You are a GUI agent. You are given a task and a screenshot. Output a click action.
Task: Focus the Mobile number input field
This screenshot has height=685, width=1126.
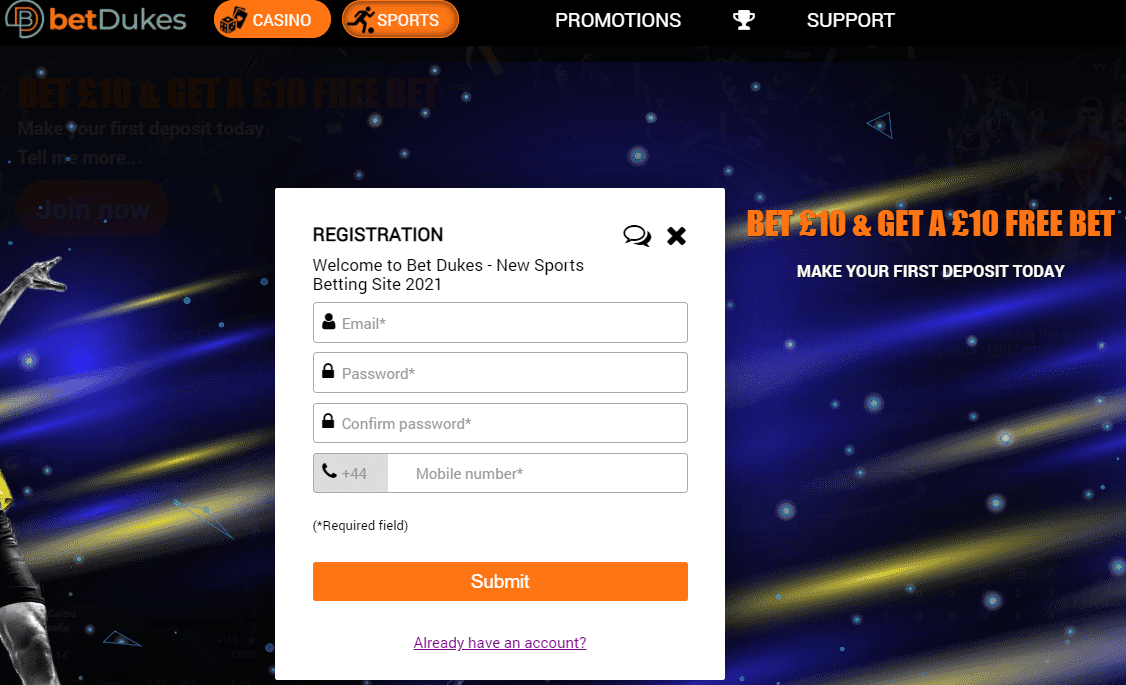coord(537,473)
